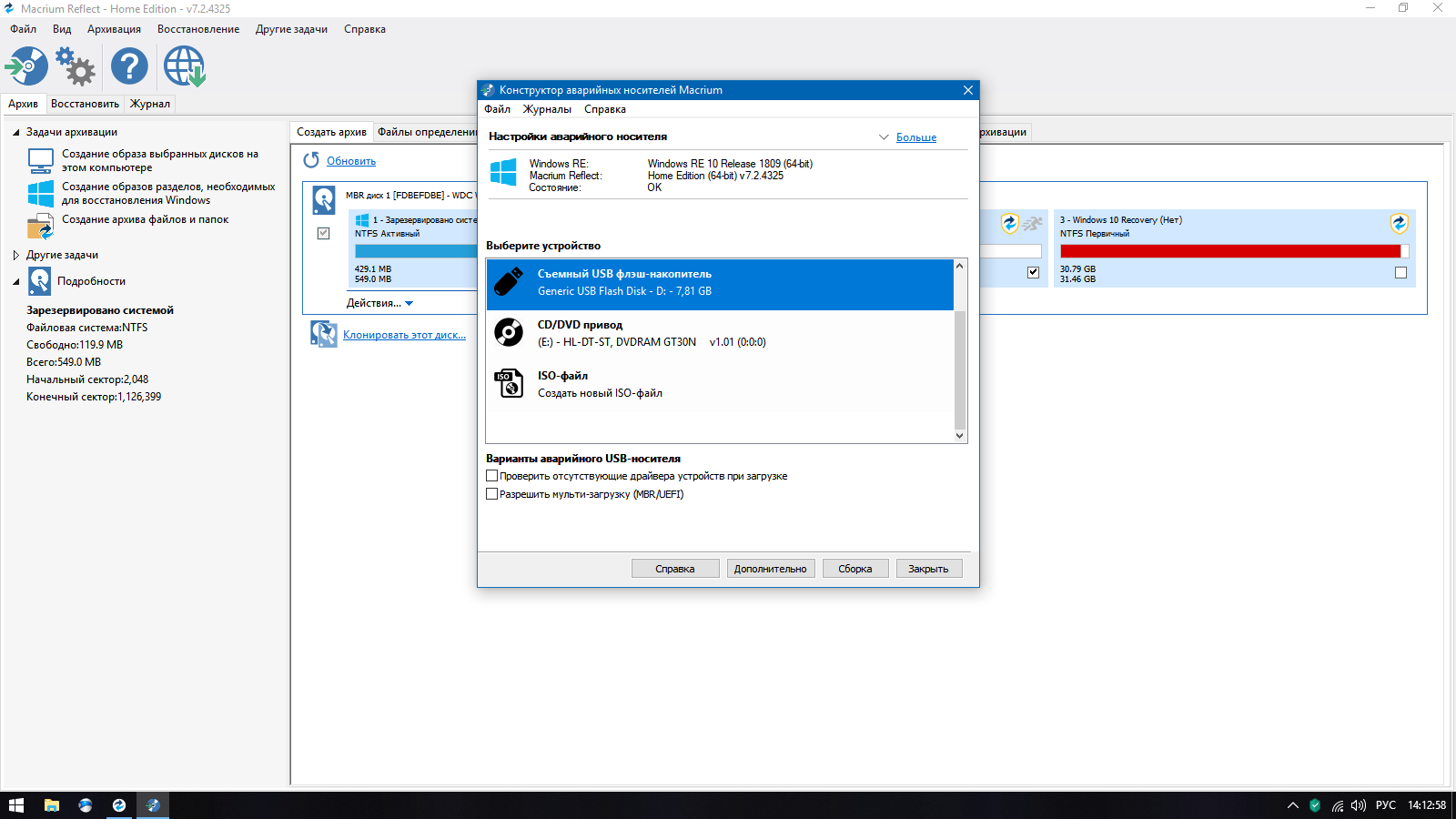Viewport: 1456px width, 819px height.
Task: Click the Закрыть button in the dialog
Action: point(929,569)
